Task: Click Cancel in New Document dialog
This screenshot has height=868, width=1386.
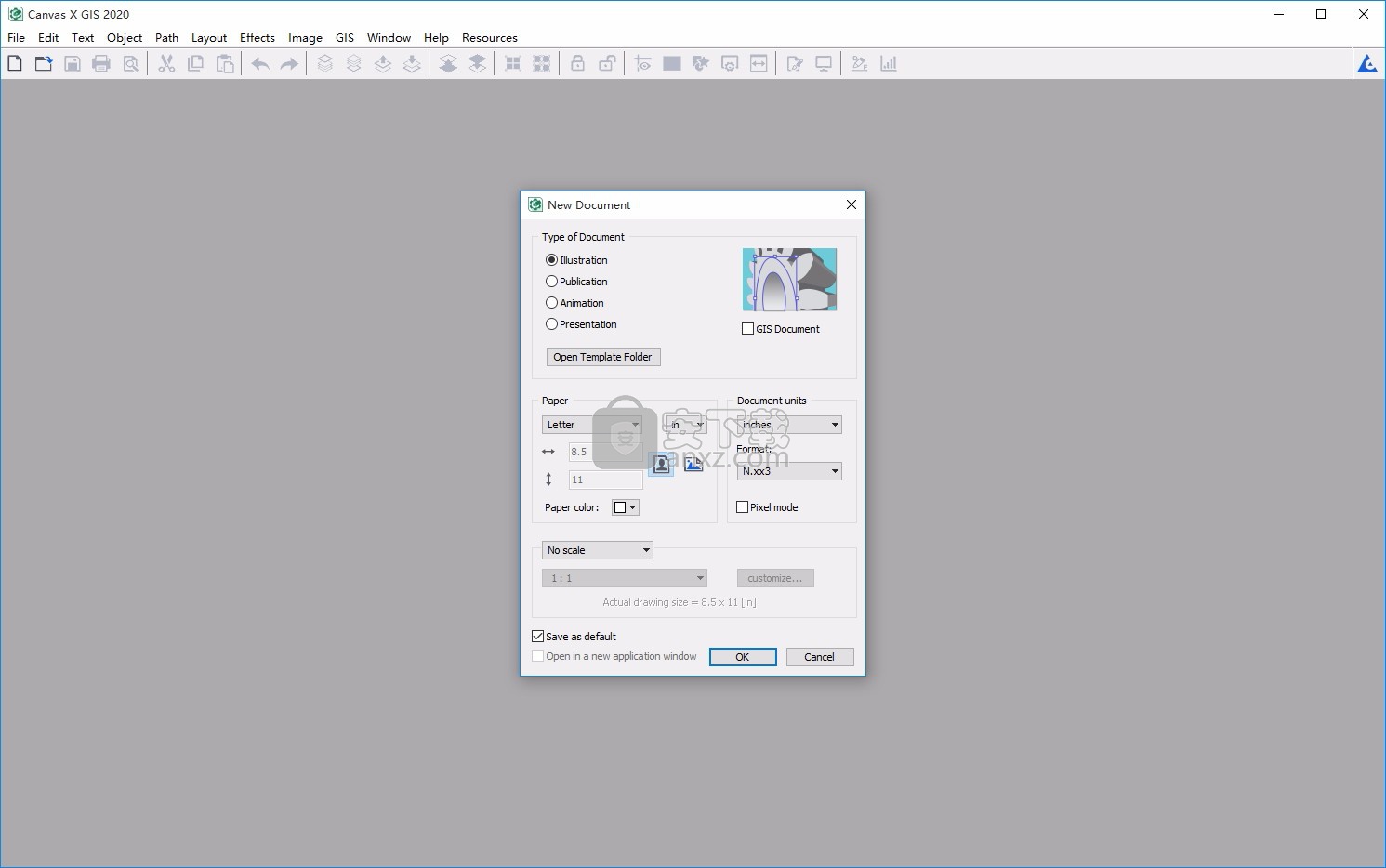Action: [820, 657]
